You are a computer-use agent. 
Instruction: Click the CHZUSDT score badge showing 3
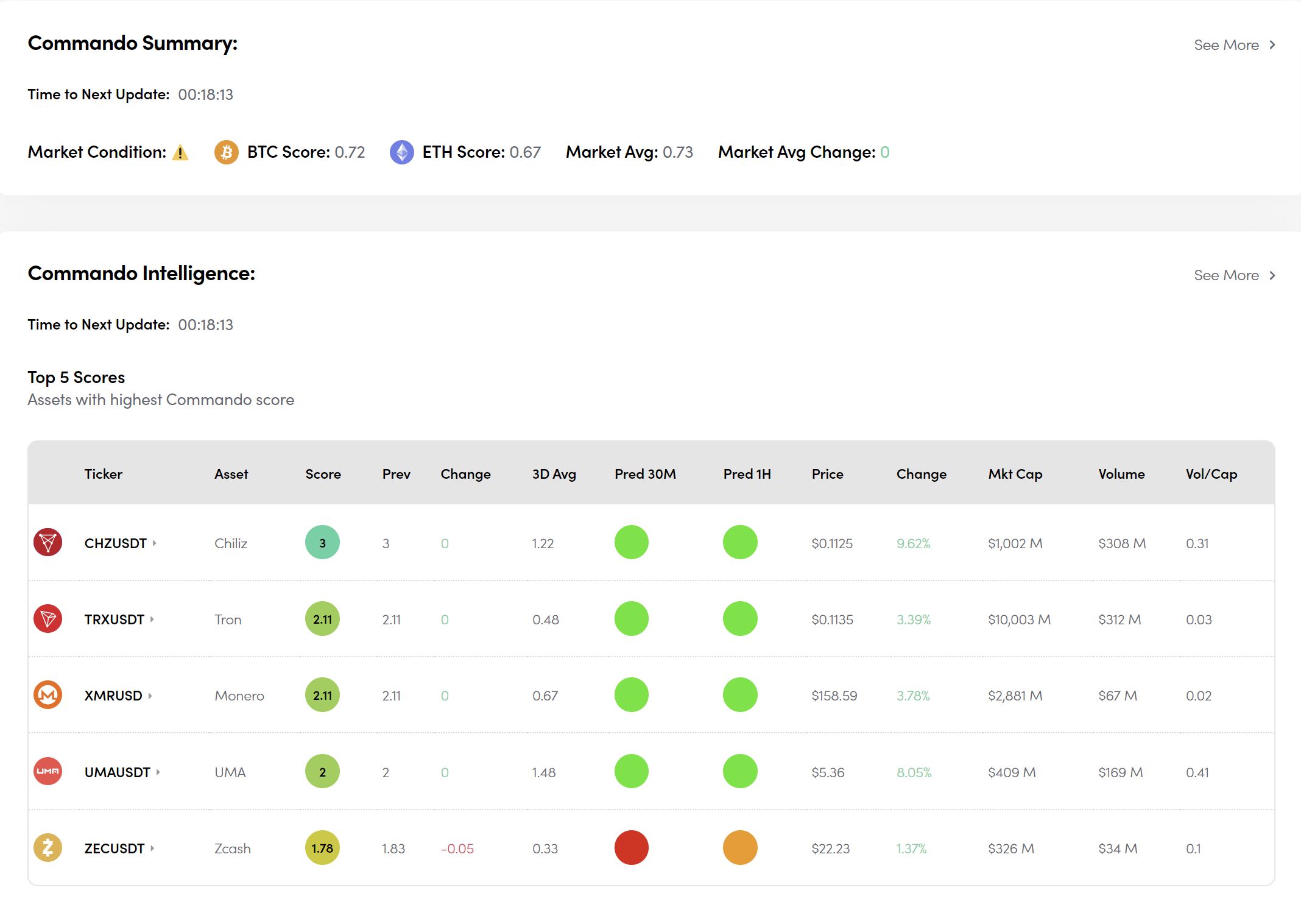(322, 543)
